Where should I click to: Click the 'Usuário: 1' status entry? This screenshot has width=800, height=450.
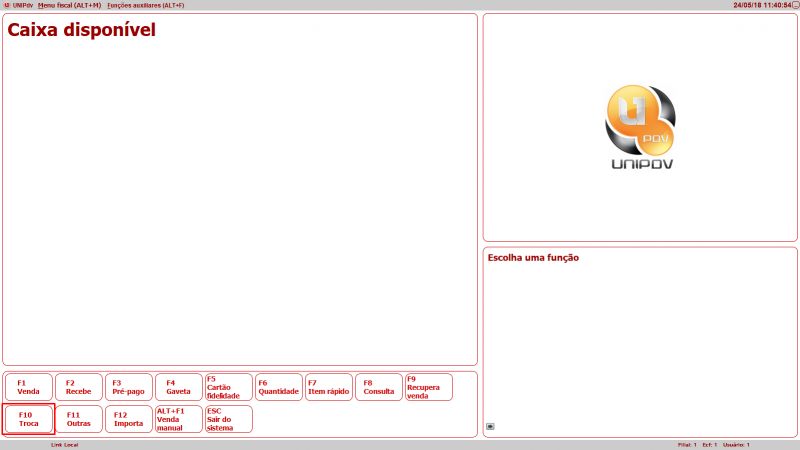pyautogui.click(x=736, y=445)
